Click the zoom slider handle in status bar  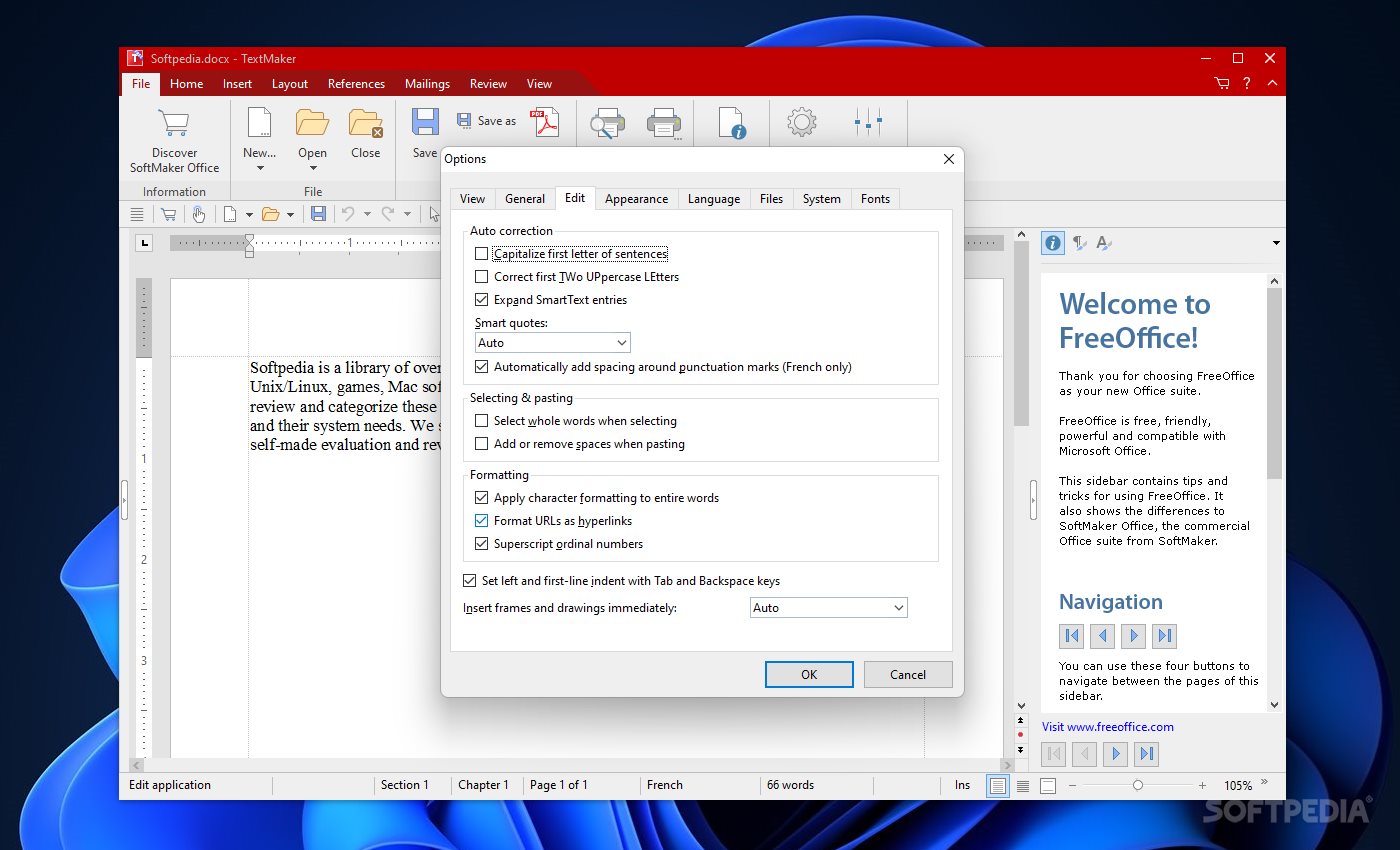(x=1138, y=786)
